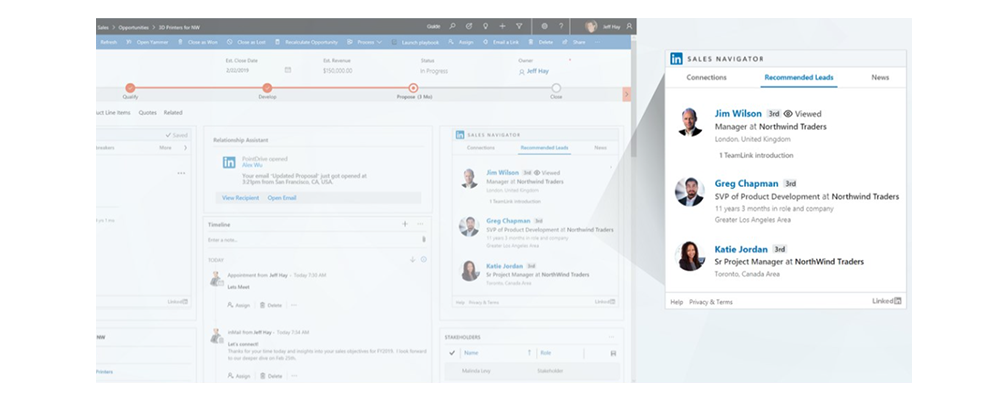
Task: Open the lightbulb assistant icon in top bar
Action: pyautogui.click(x=485, y=26)
